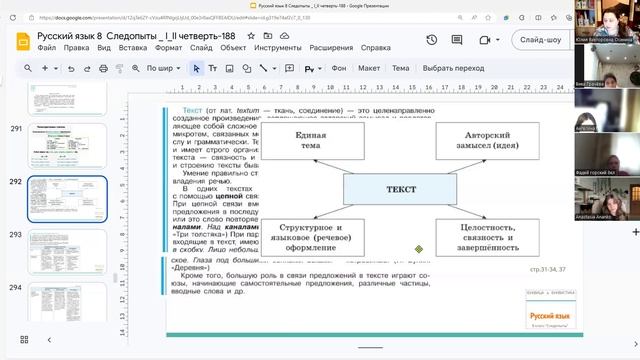The height and width of the screenshot is (360, 640).
Task: Start the Слайд-шоу presentation
Action: click(540, 40)
